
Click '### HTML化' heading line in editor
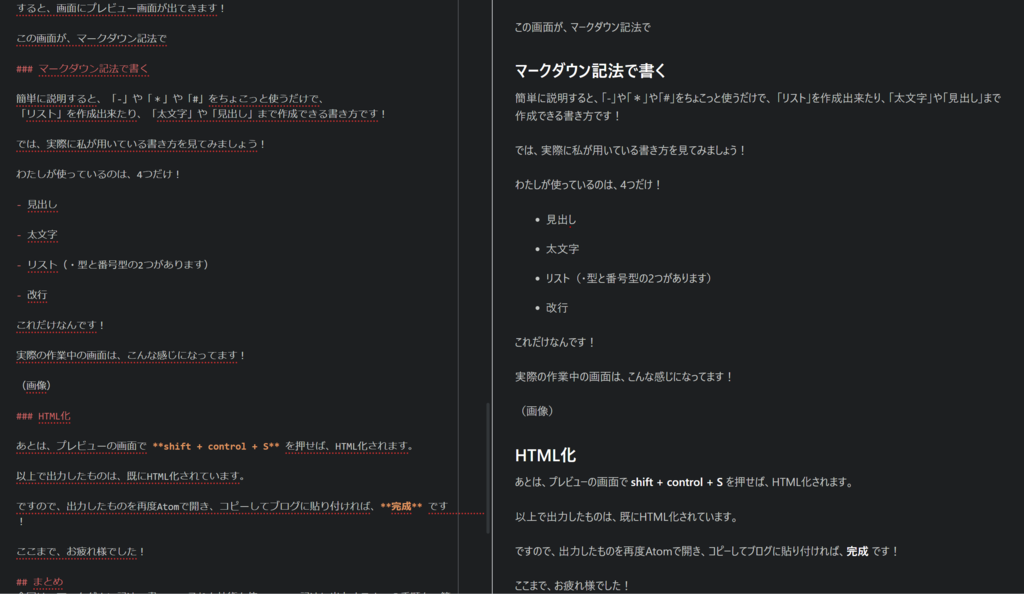click(43, 416)
